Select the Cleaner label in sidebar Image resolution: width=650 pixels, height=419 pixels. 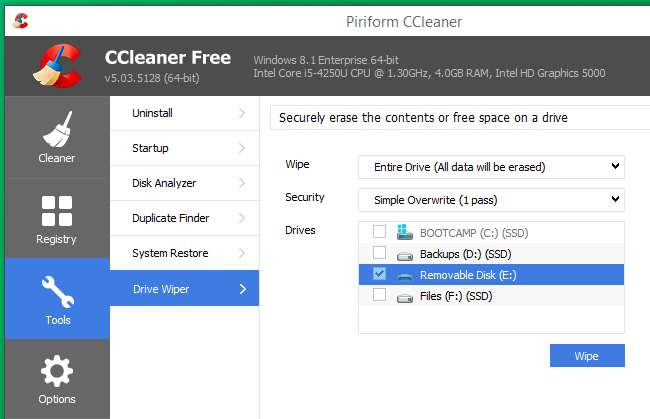(57, 158)
